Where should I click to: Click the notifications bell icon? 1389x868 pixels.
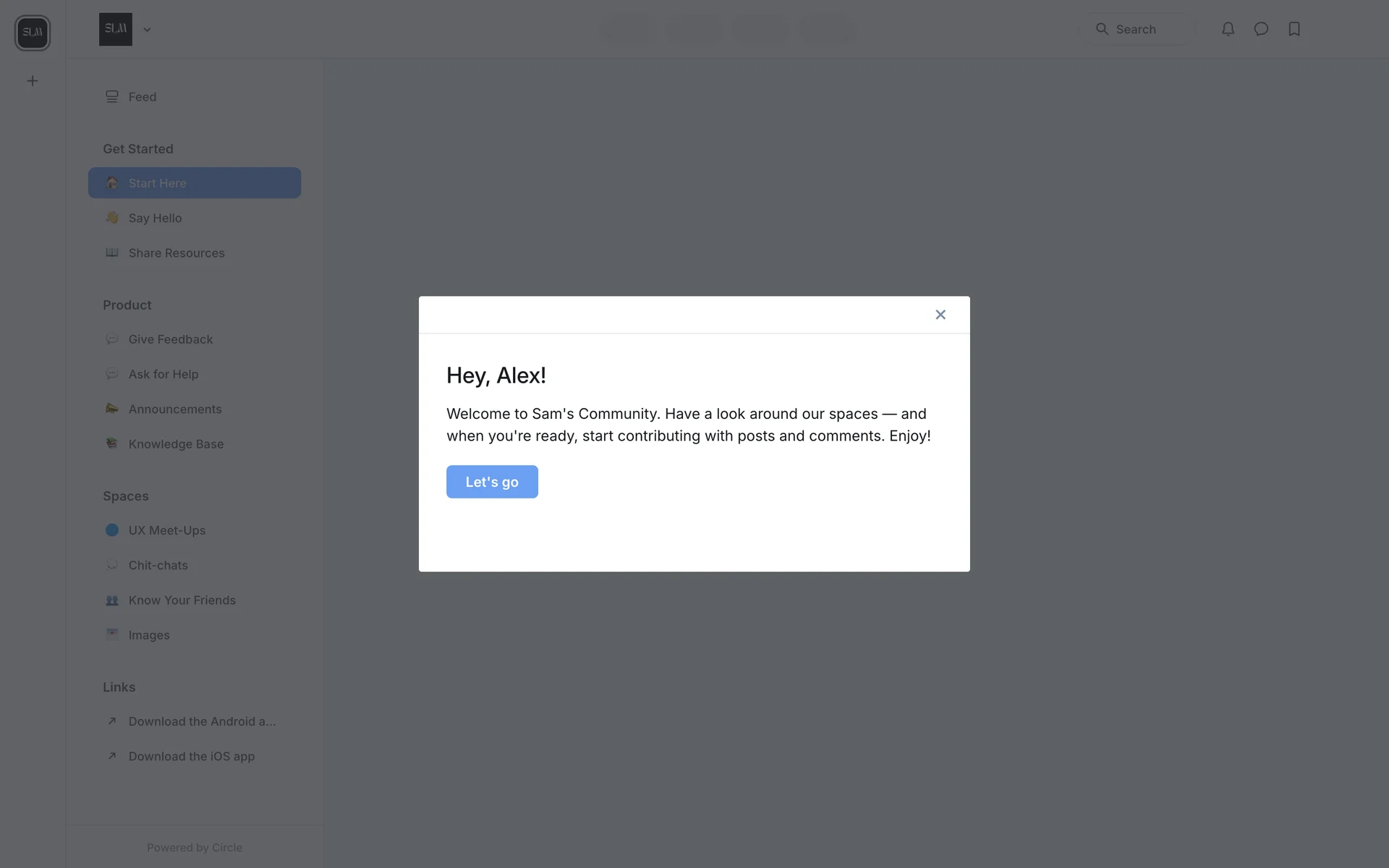point(1228,29)
